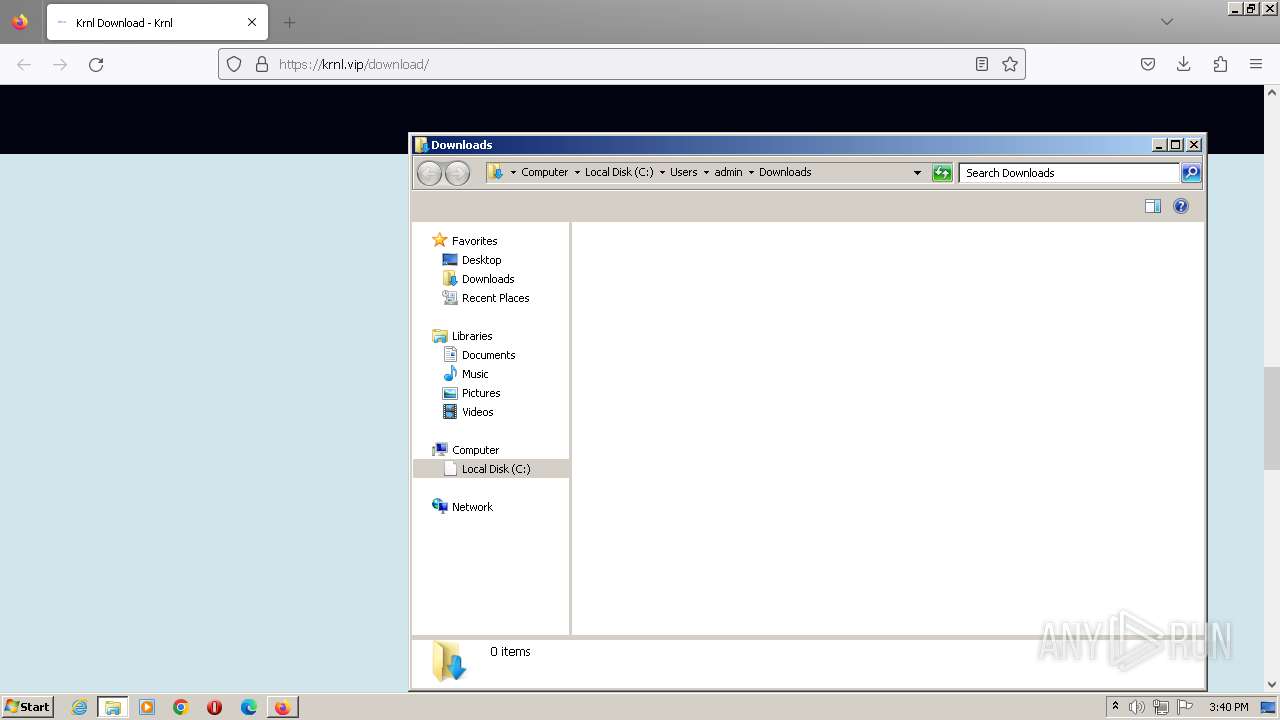
Task: Select Favorites in the navigation pane
Action: coord(474,241)
